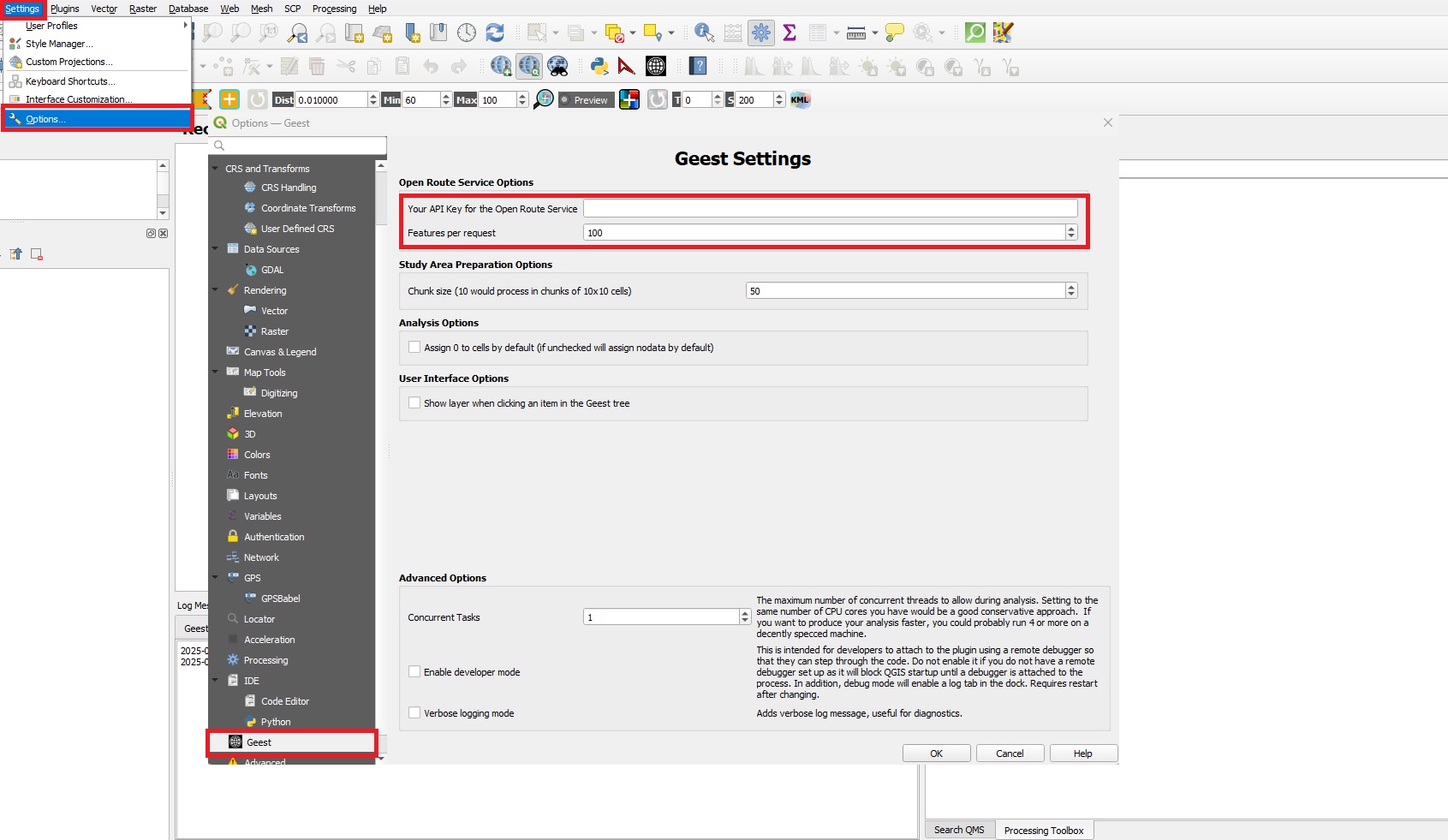This screenshot has height=840, width=1448.
Task: Click the Cancel button
Action: (1010, 754)
